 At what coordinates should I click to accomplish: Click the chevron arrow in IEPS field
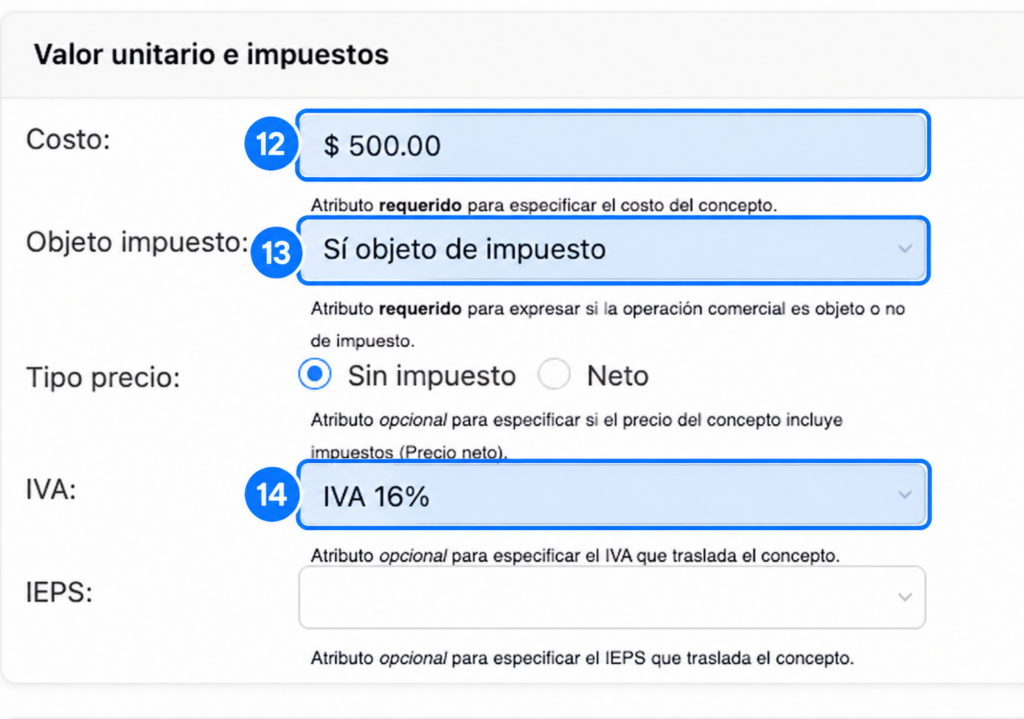point(904,597)
